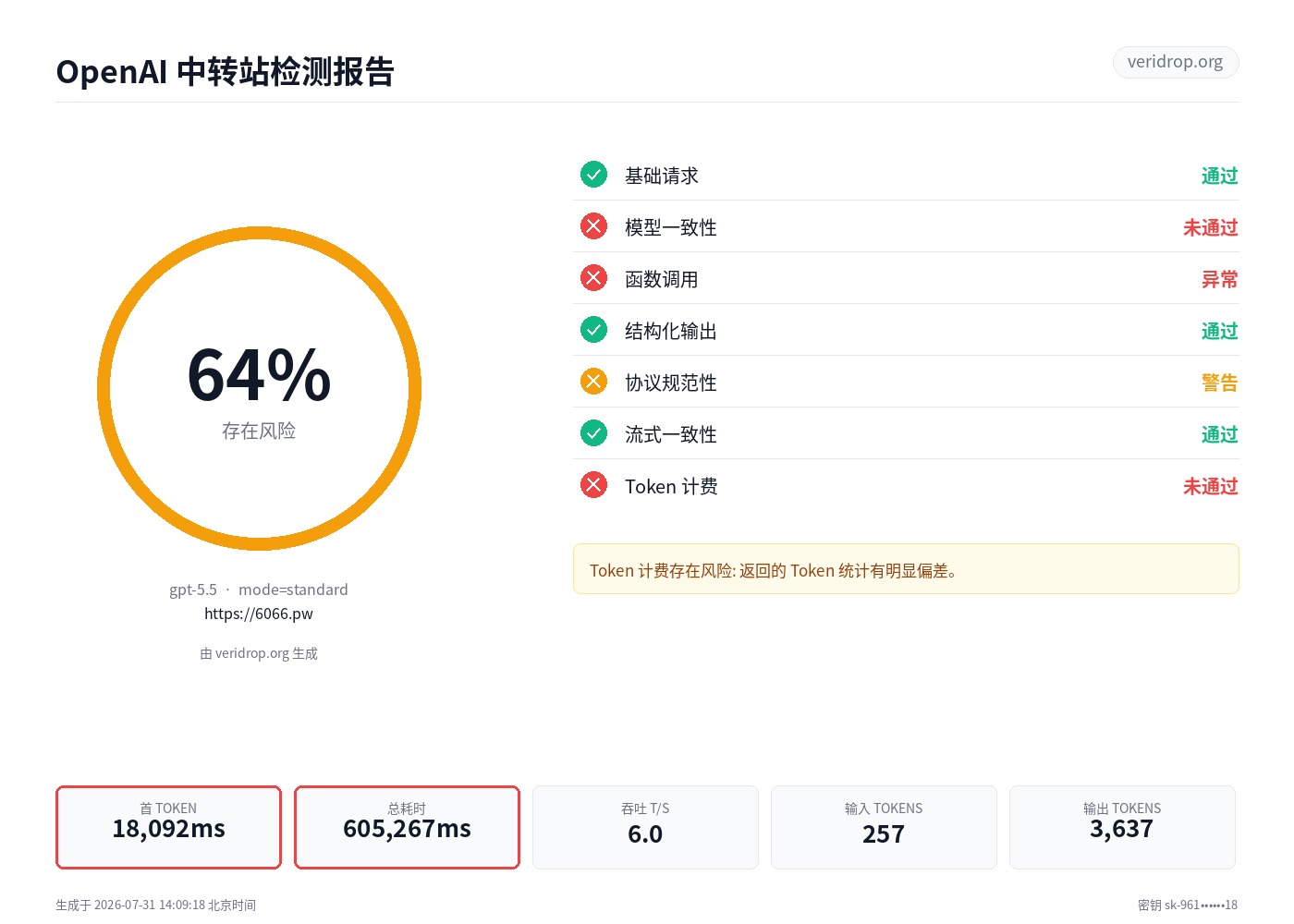Screen dimensions: 1294x924
Task: Select the 总耗时 605,267ms card
Action: 407,827
